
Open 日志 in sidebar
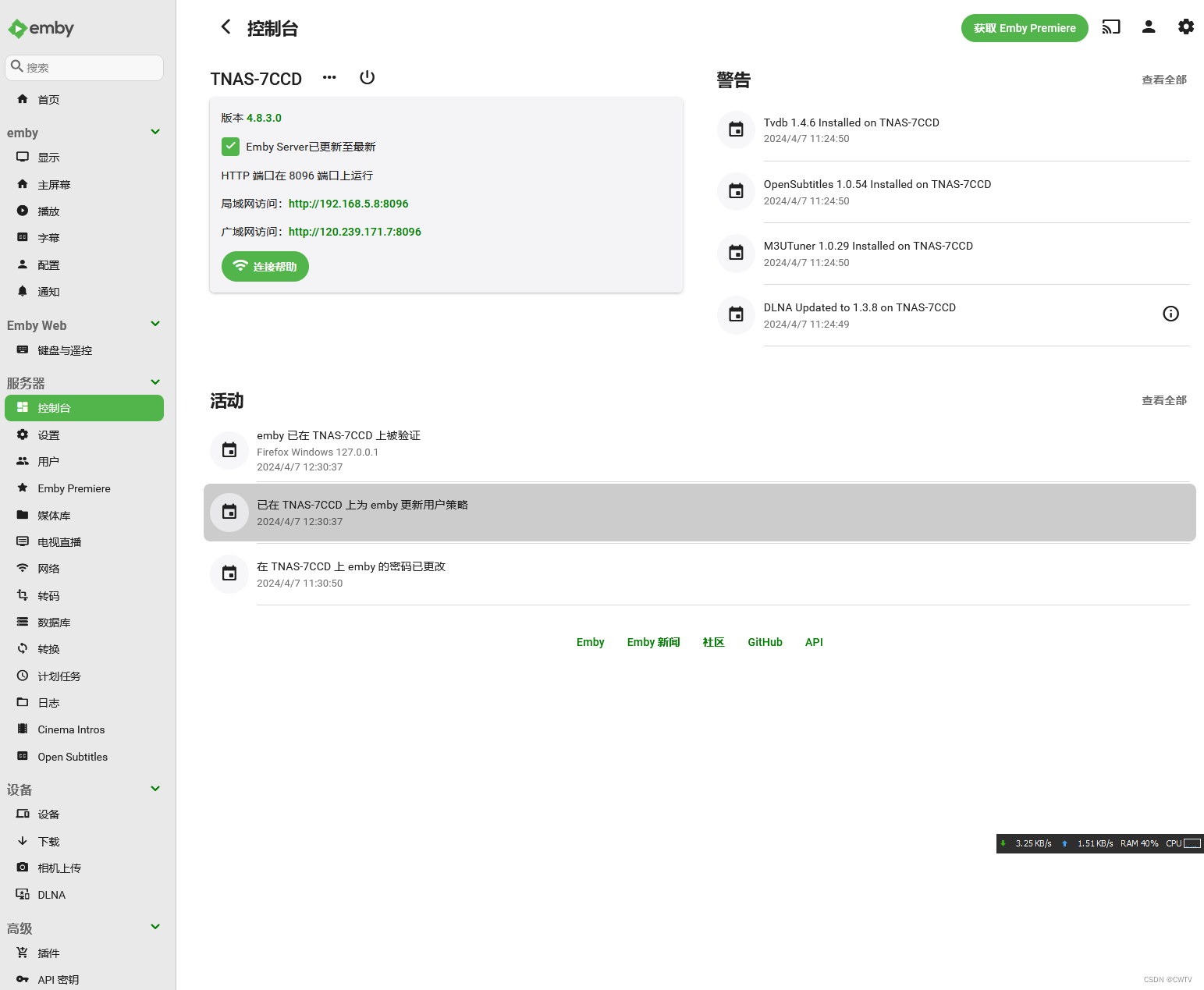pyautogui.click(x=84, y=703)
